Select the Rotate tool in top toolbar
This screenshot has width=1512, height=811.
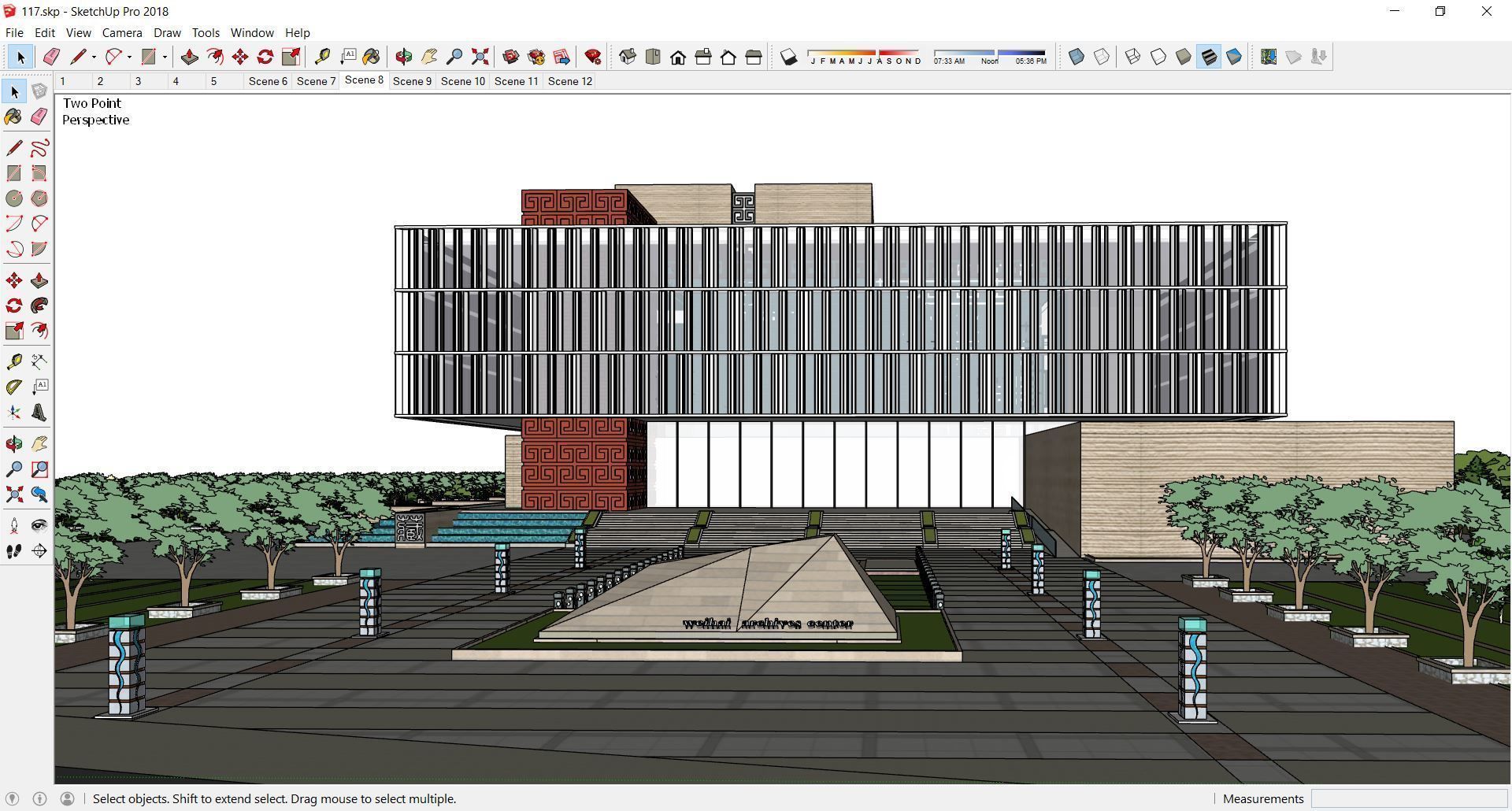(x=265, y=57)
